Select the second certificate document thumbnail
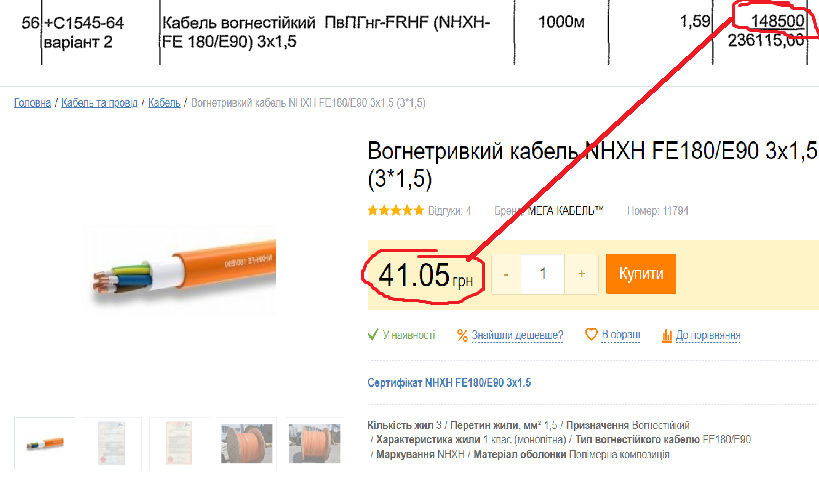819x489 pixels. [x=179, y=444]
